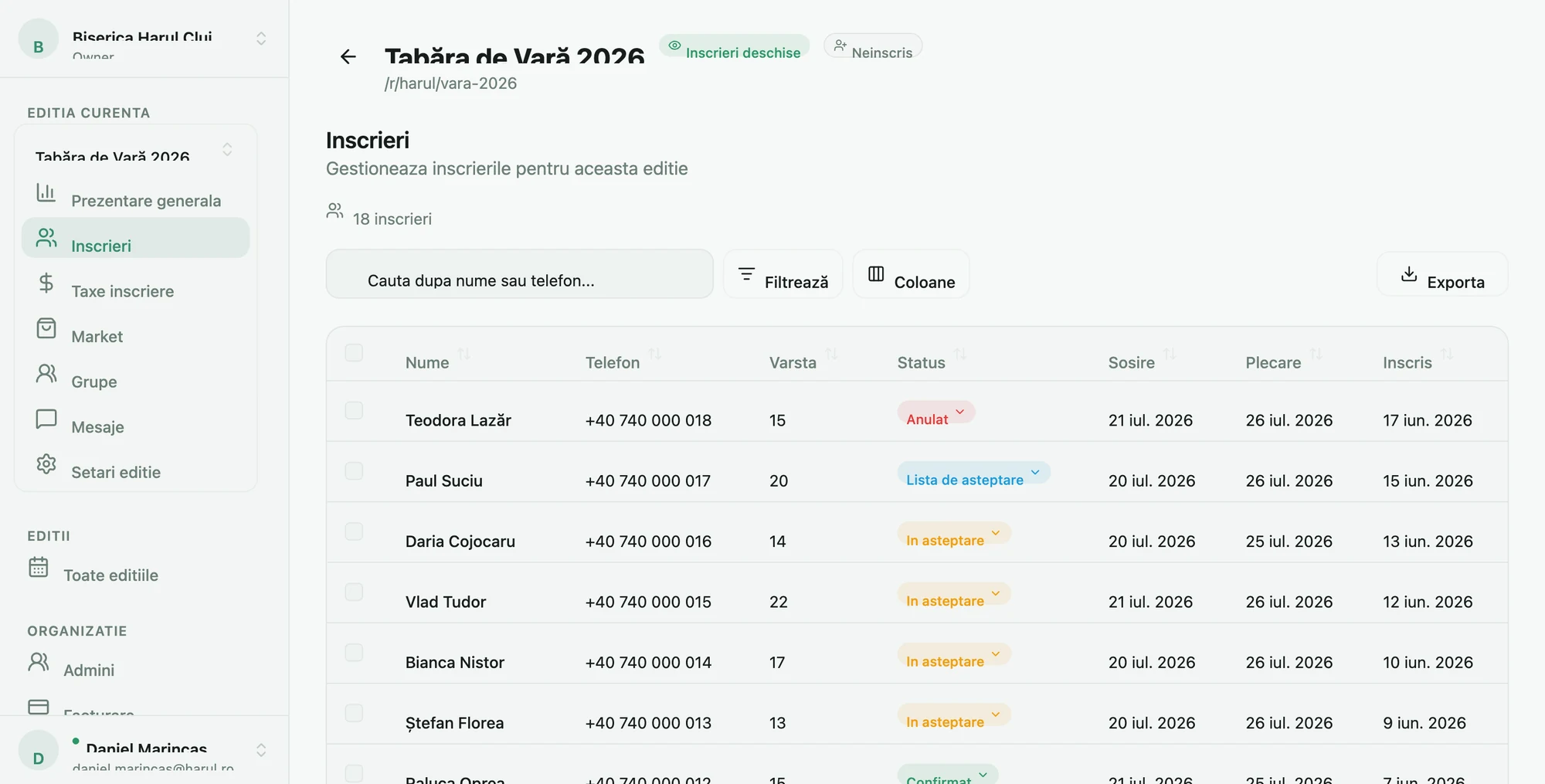1545x784 pixels.
Task: Check the box for Ștefan Florea
Action: pos(354,713)
